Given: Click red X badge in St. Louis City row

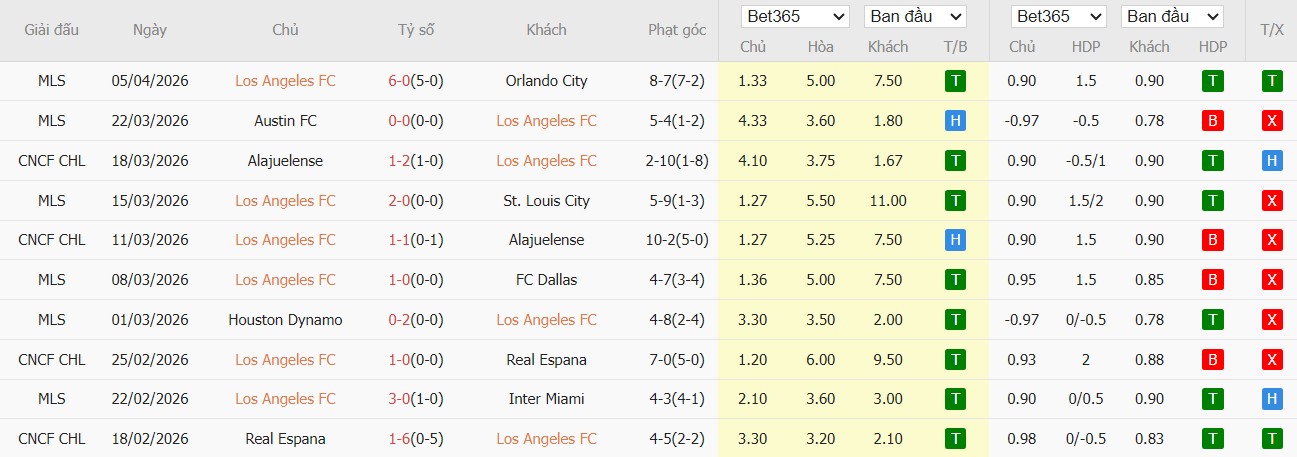Looking at the screenshot, I should pyautogui.click(x=1272, y=201).
